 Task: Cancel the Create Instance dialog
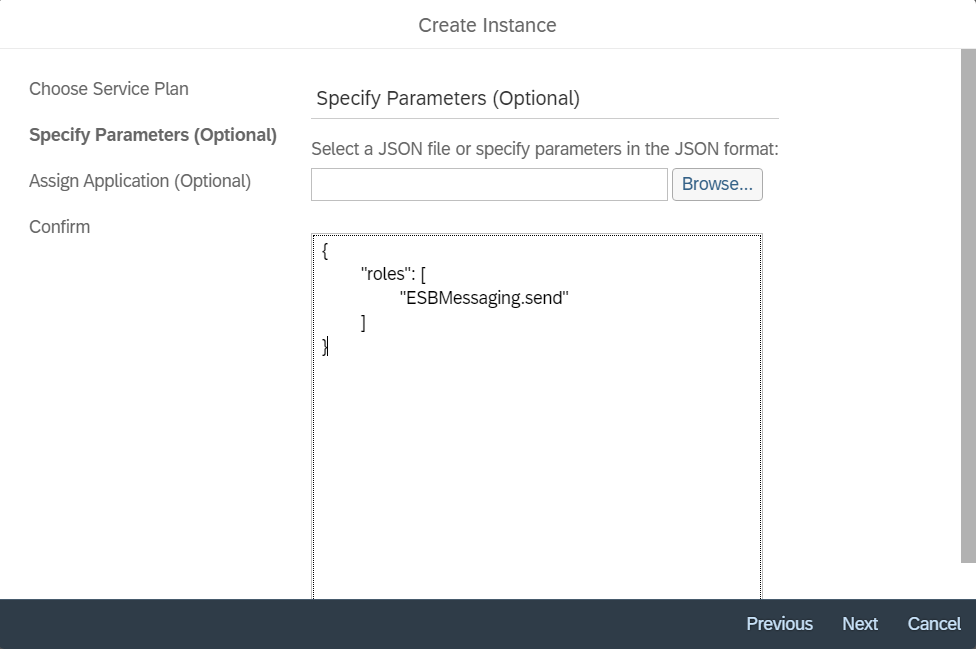[x=933, y=624]
